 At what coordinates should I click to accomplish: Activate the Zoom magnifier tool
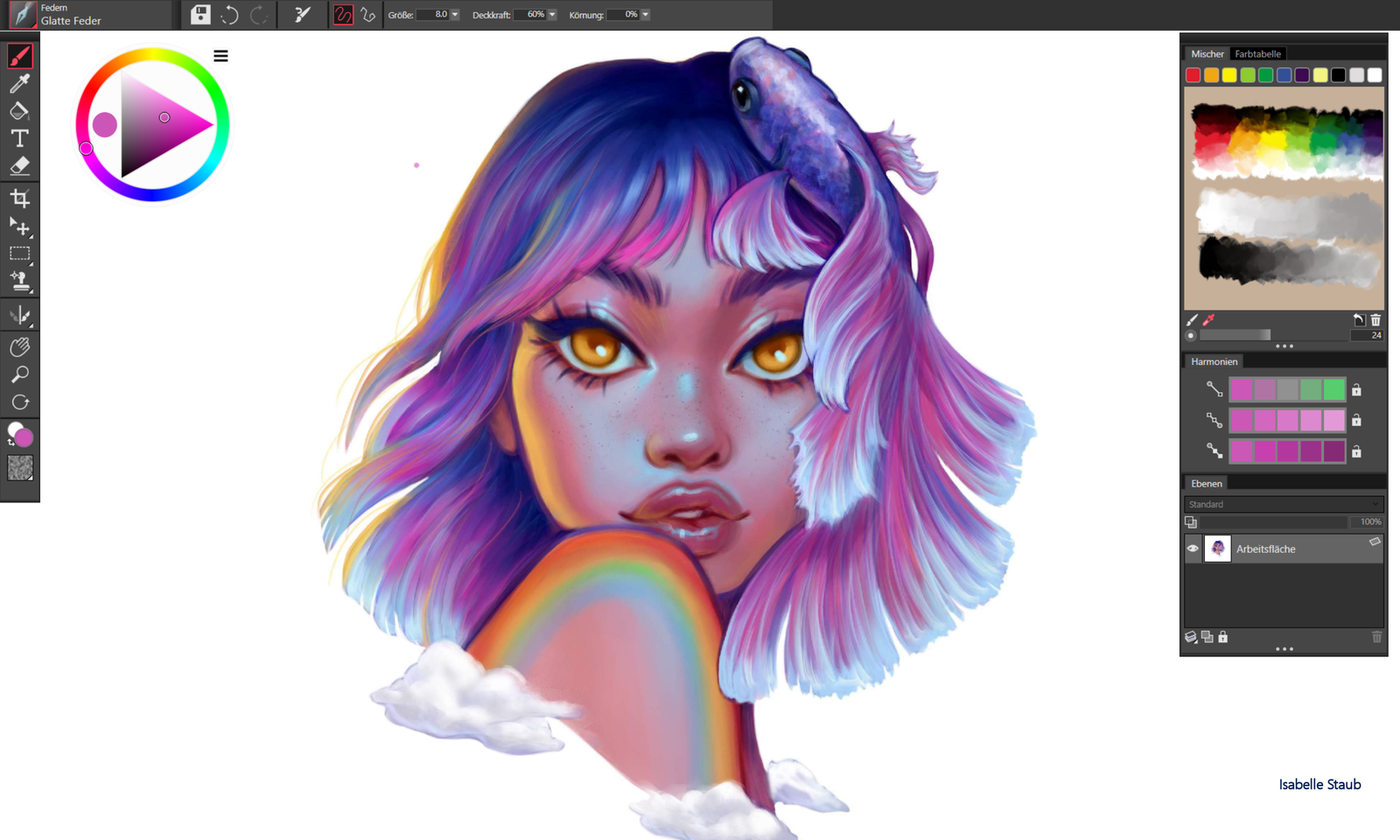pyautogui.click(x=19, y=374)
